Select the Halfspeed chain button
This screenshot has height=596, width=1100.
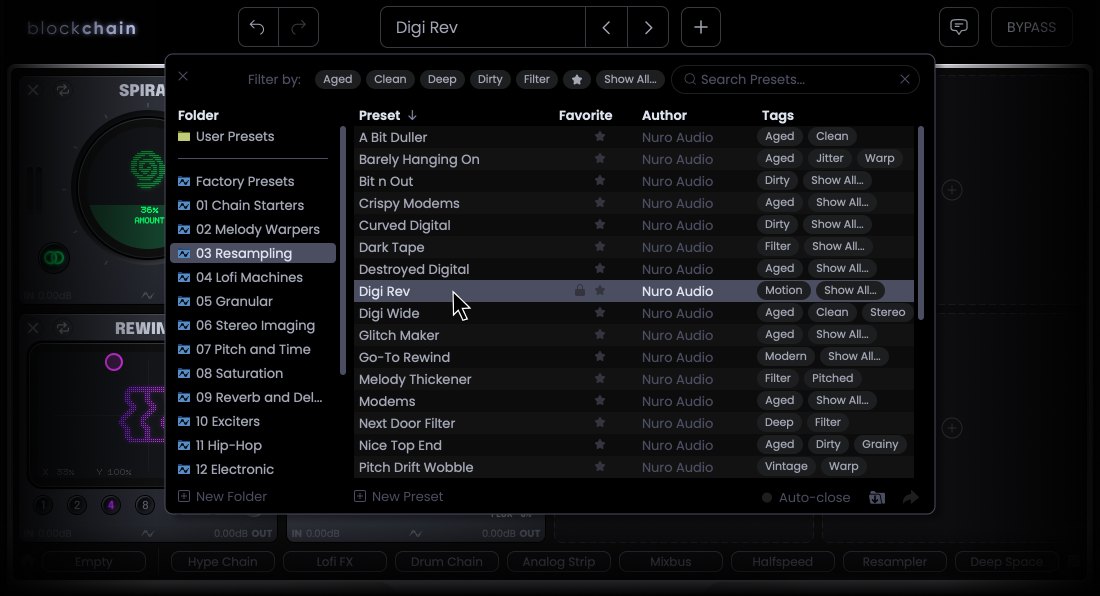point(782,562)
